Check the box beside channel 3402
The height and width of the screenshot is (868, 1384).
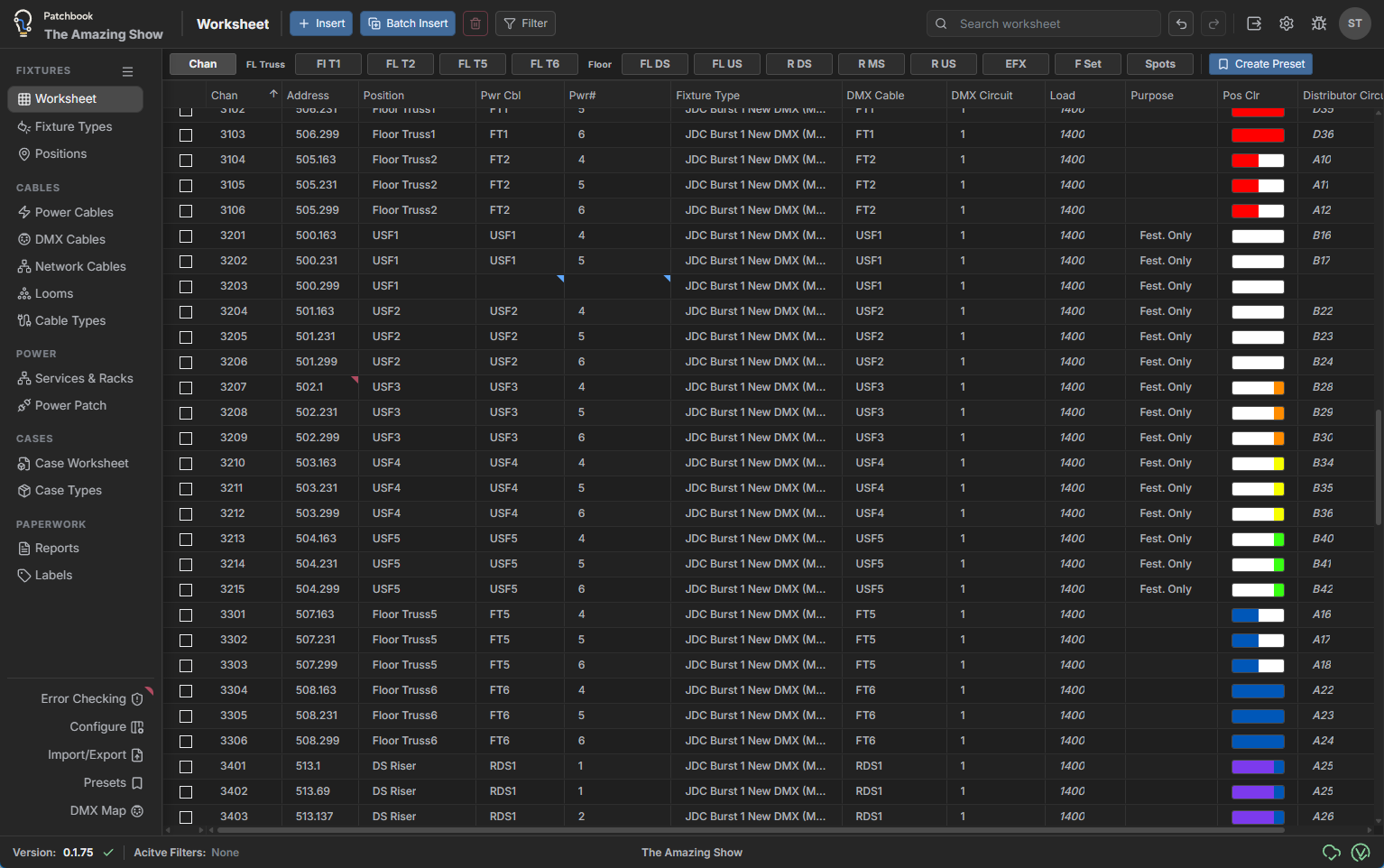(186, 791)
